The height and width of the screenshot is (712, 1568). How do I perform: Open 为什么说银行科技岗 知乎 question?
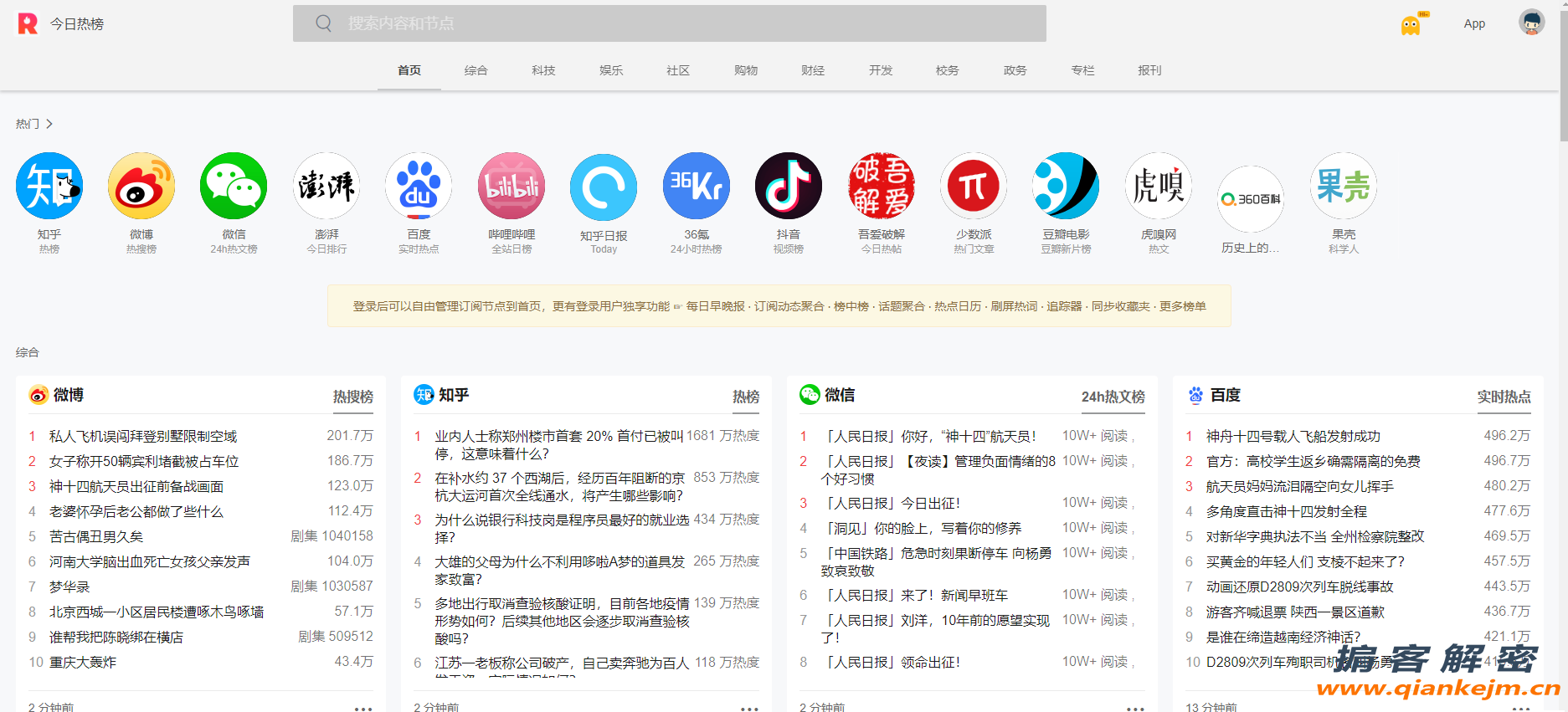coord(562,528)
